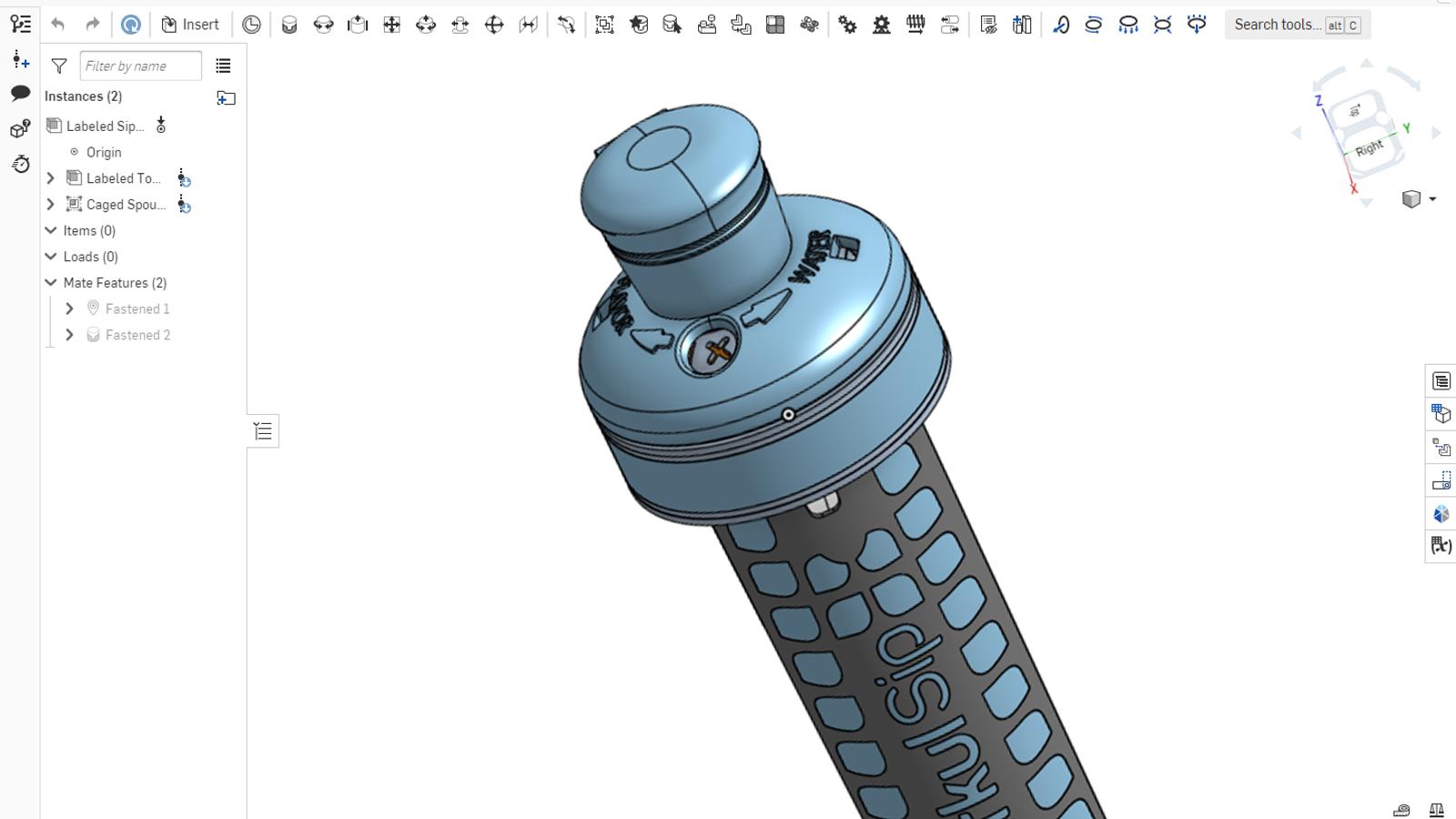
Task: Open the Fastened mate tool
Action: point(290,25)
